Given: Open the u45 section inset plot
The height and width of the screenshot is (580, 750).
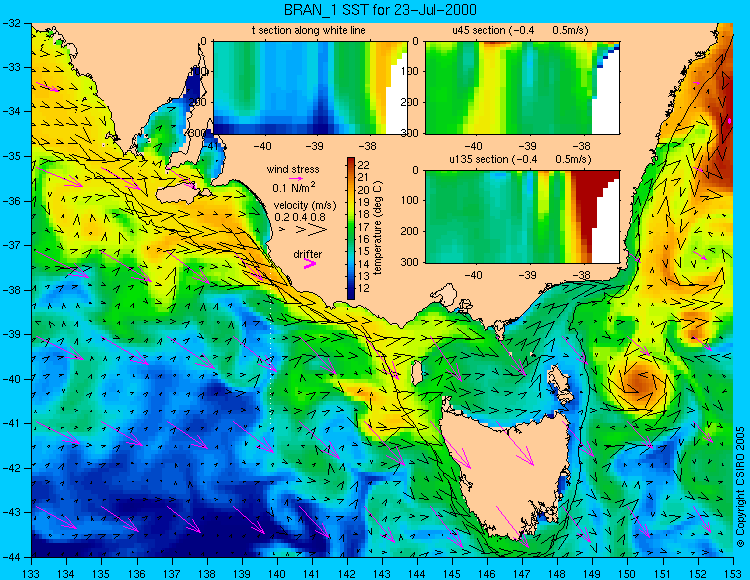Looking at the screenshot, I should (522, 88).
